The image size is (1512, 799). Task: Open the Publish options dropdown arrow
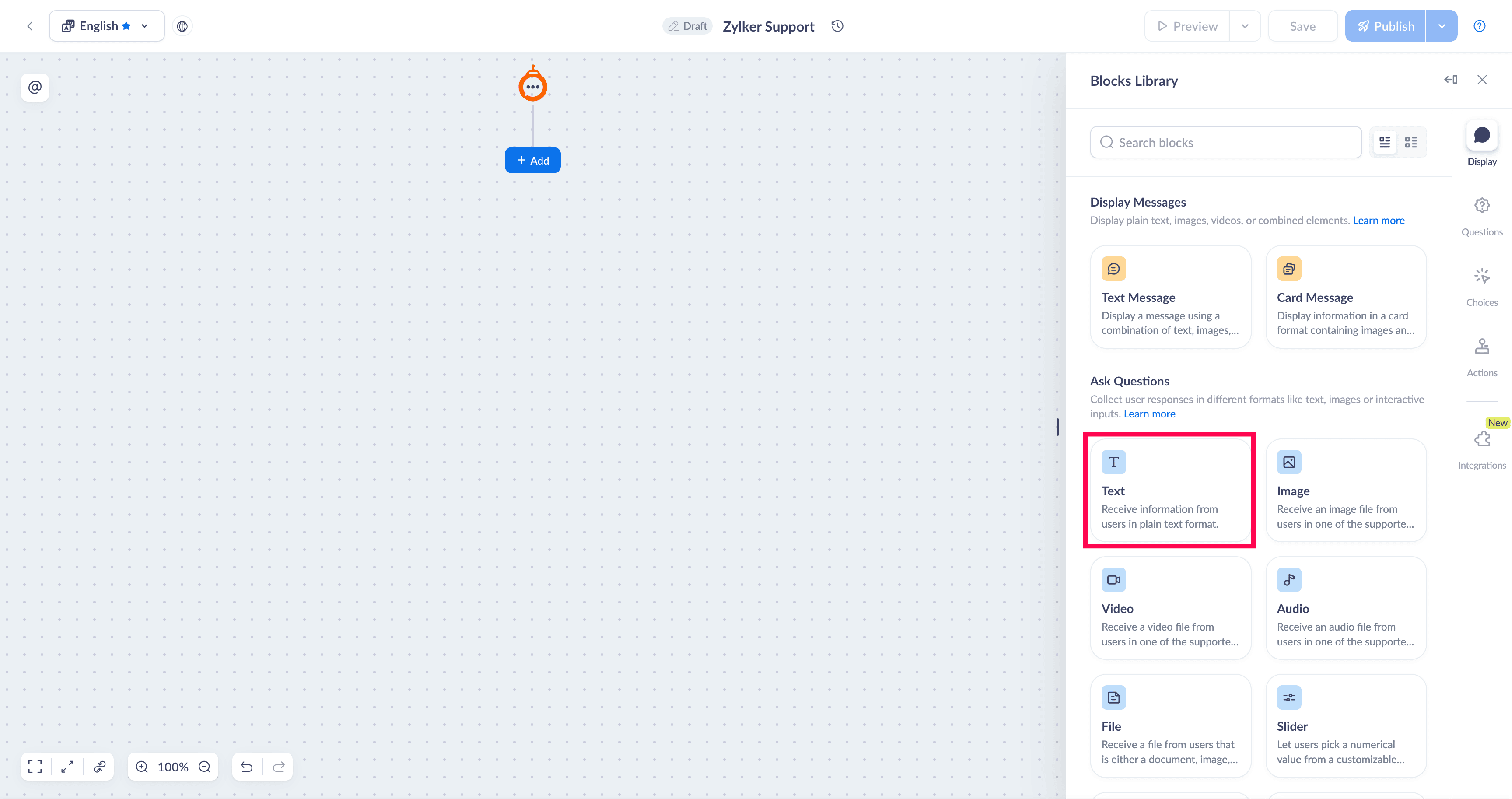coord(1441,26)
